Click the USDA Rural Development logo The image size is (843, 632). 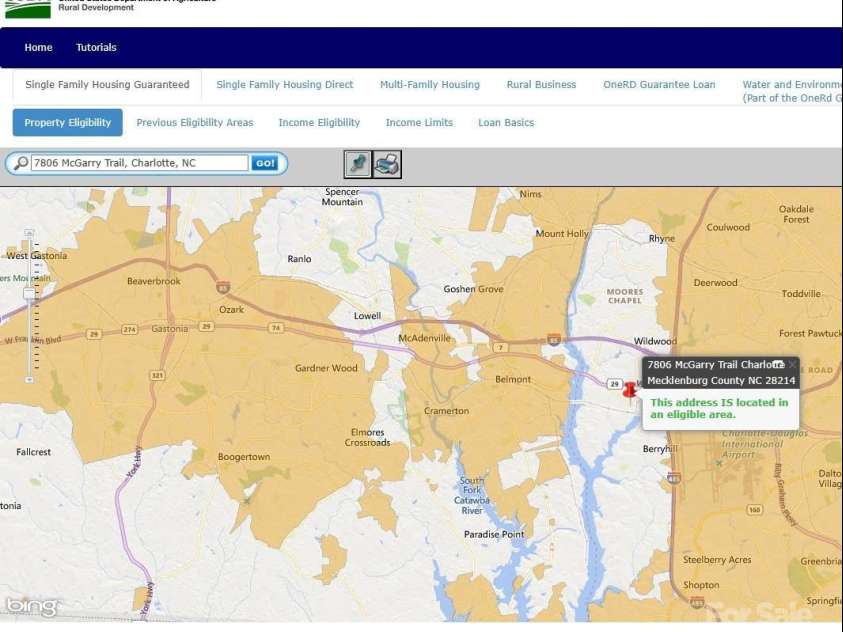pyautogui.click(x=28, y=9)
